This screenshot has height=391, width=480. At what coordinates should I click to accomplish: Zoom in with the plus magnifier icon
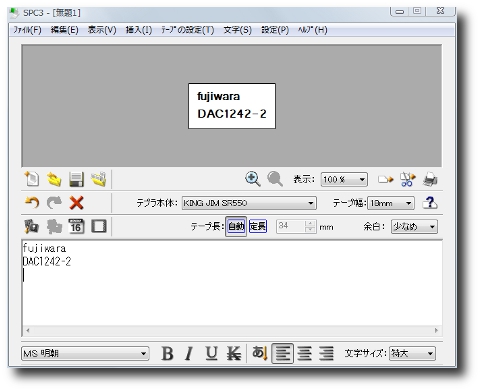253,179
